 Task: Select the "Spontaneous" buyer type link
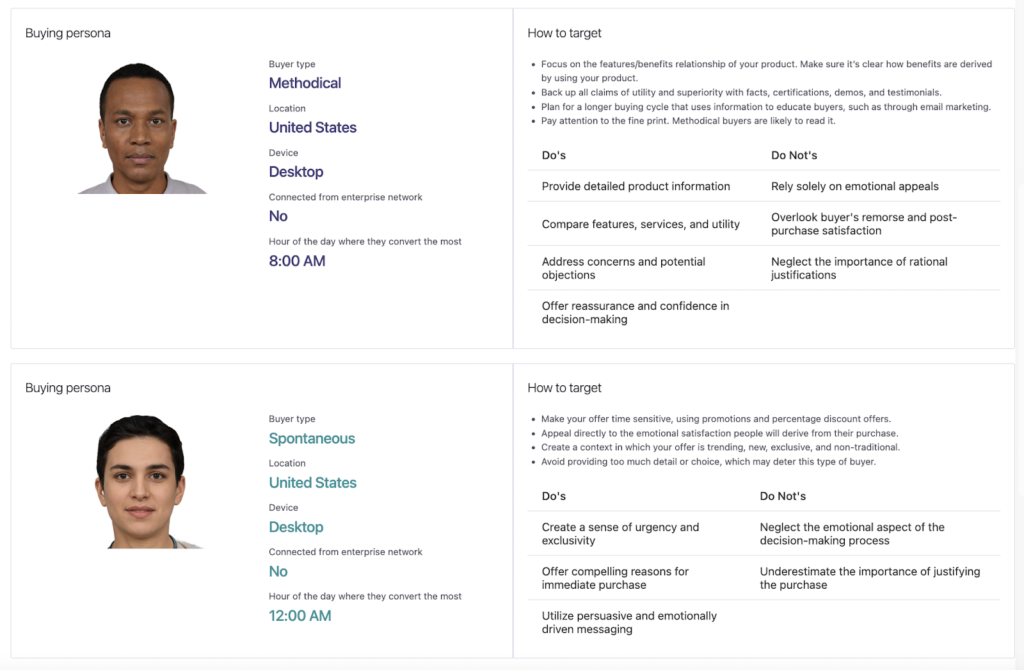(312, 438)
